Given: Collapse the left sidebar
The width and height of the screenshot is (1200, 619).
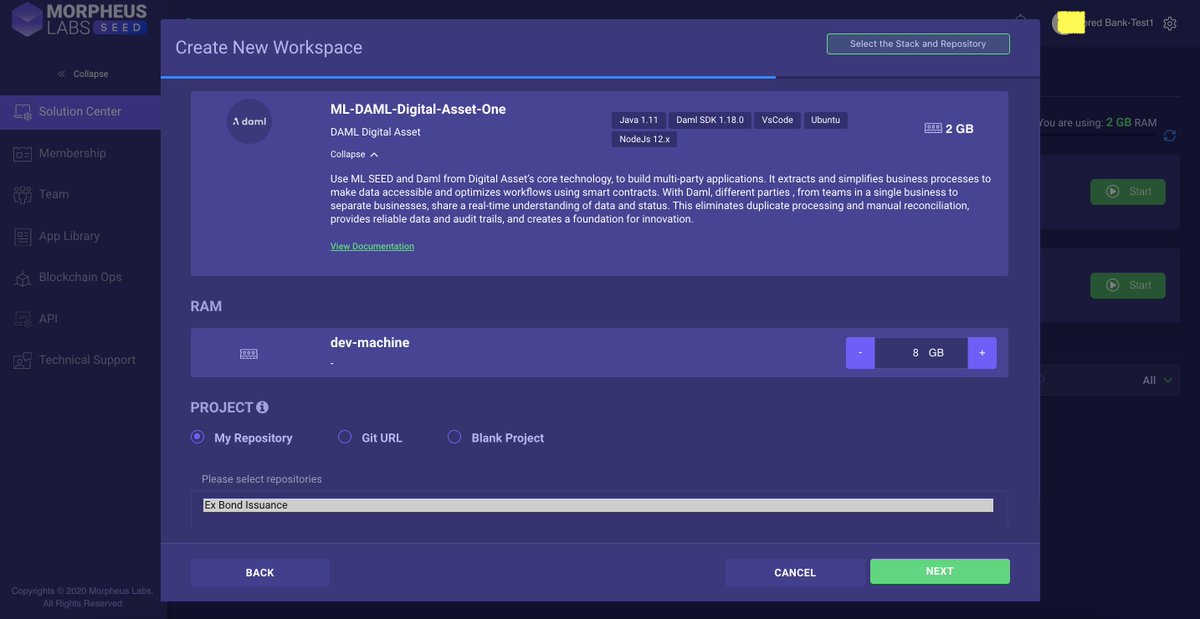Looking at the screenshot, I should 82,74.
